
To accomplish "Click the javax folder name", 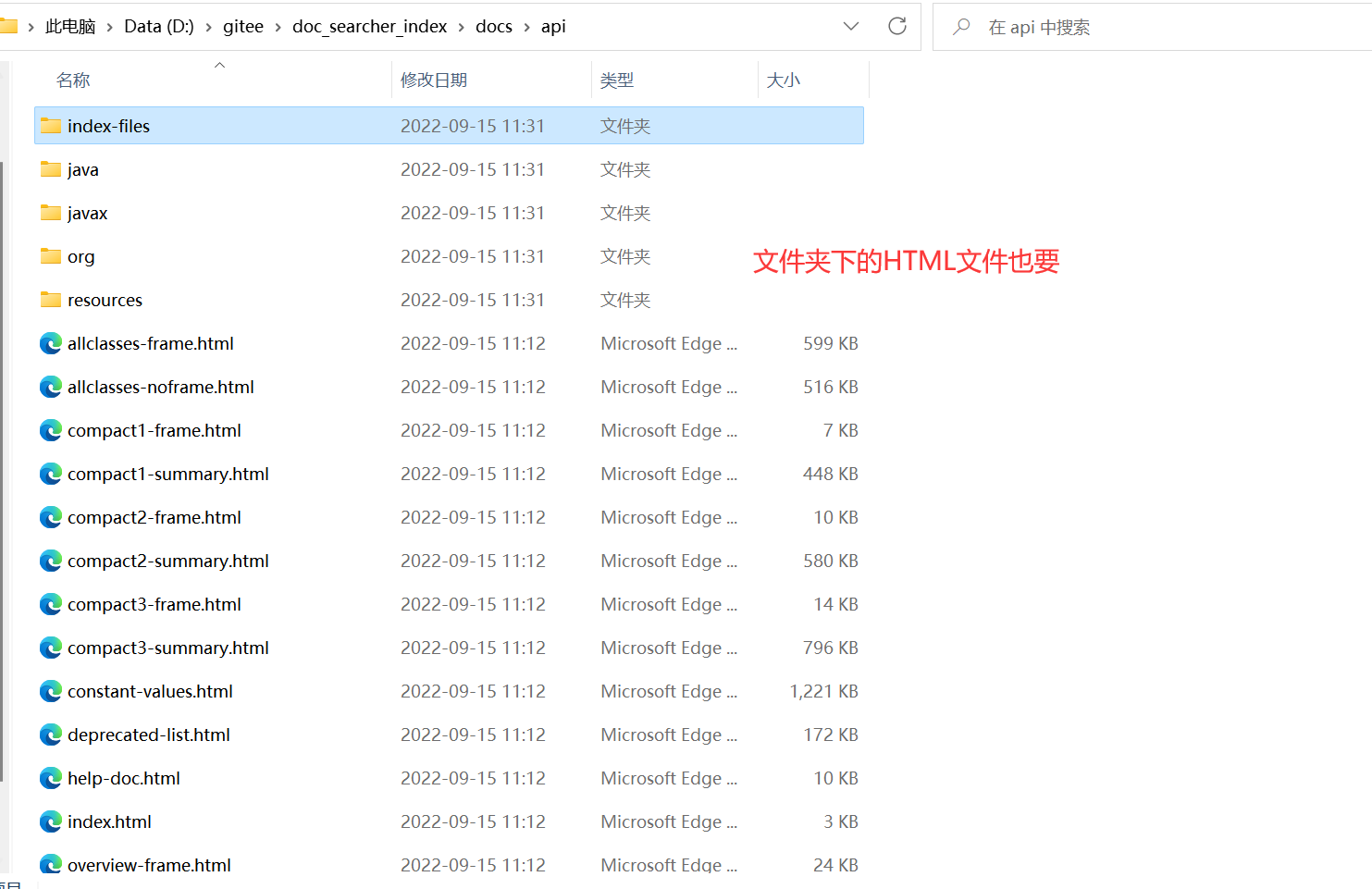I will pos(88,213).
